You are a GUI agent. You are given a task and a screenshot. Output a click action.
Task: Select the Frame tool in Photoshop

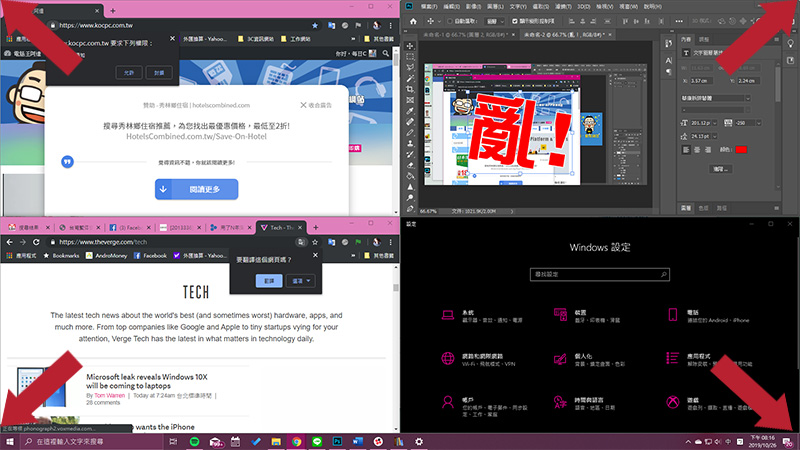pyautogui.click(x=410, y=100)
